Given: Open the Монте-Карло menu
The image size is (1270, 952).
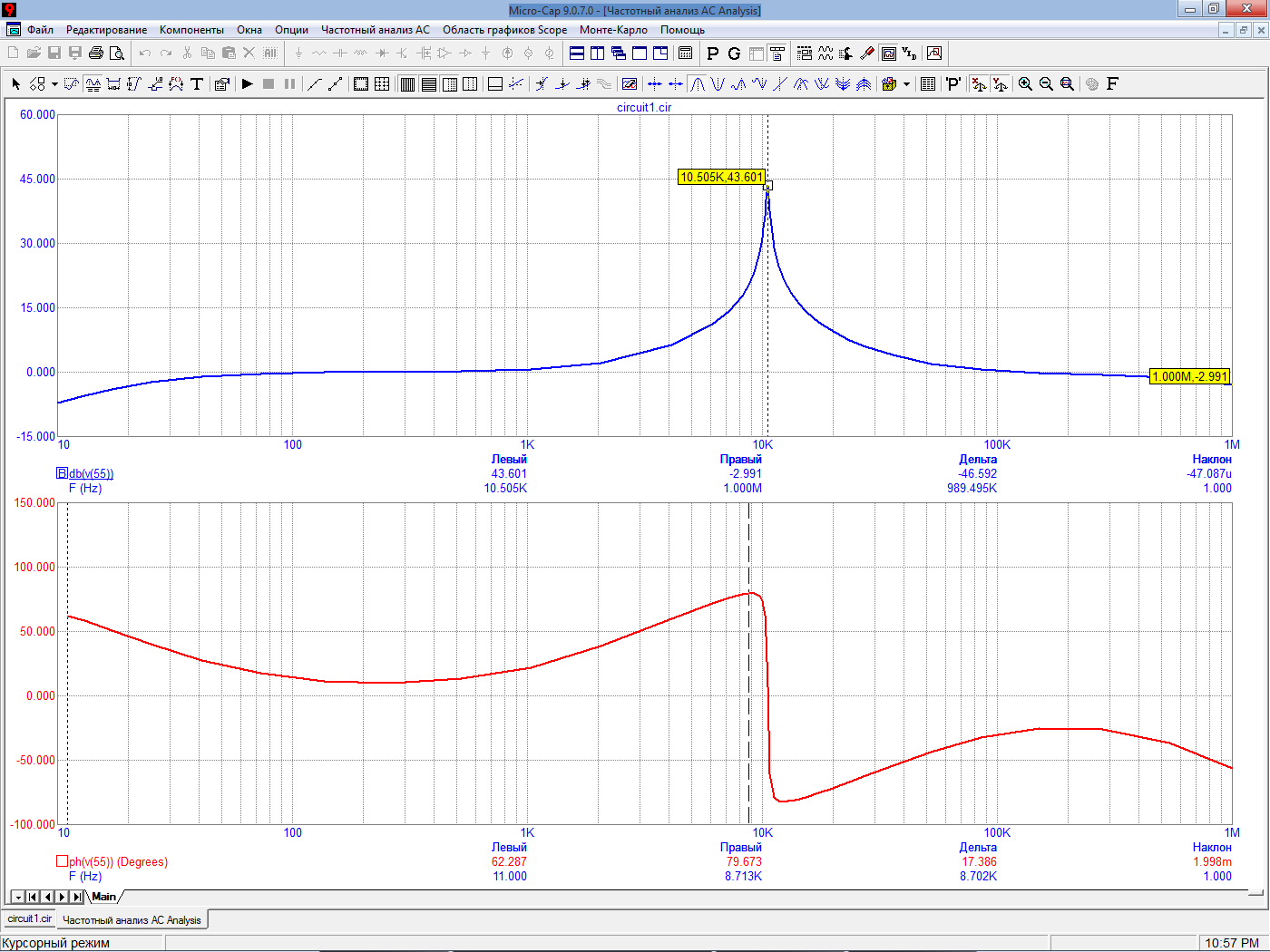Looking at the screenshot, I should tap(613, 30).
